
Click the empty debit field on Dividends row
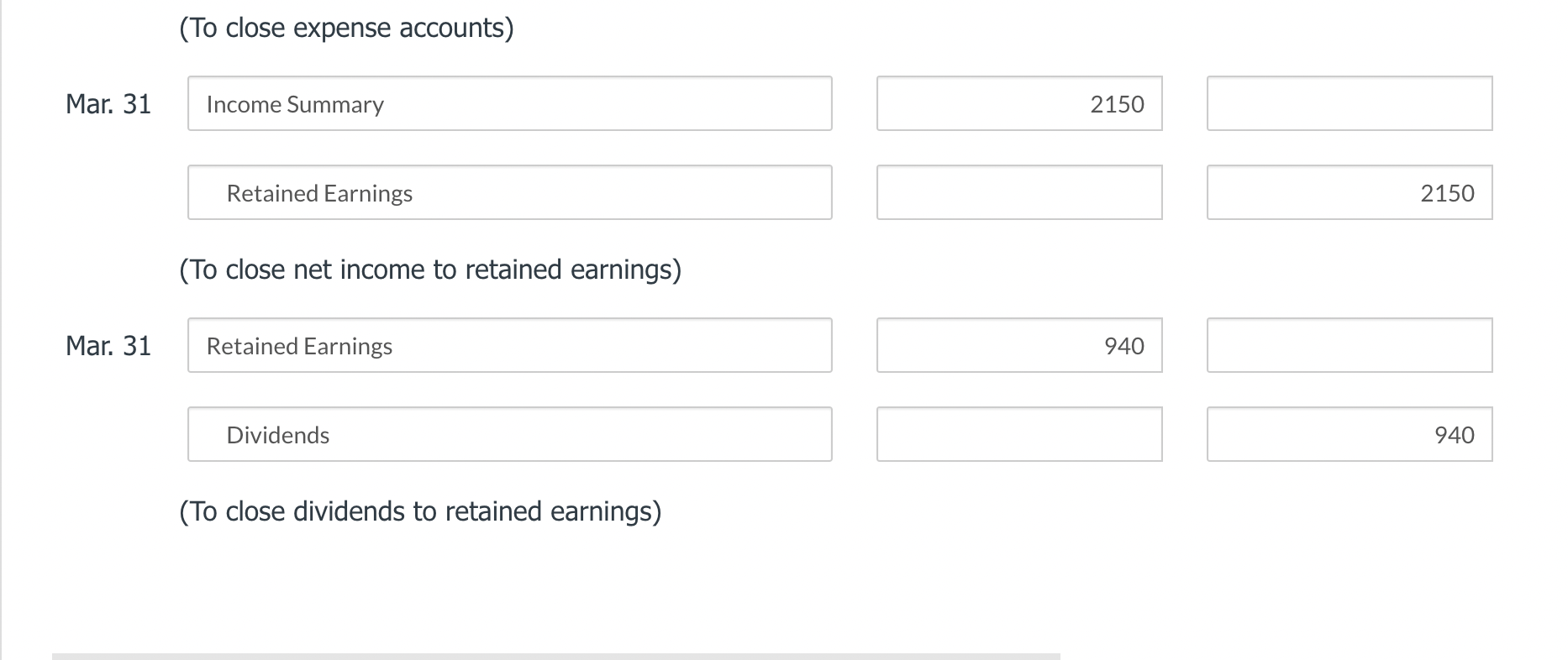click(x=1018, y=435)
